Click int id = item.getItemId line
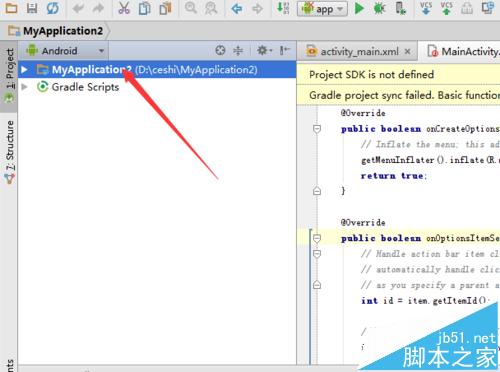Image resolution: width=500 pixels, height=372 pixels. [425, 301]
